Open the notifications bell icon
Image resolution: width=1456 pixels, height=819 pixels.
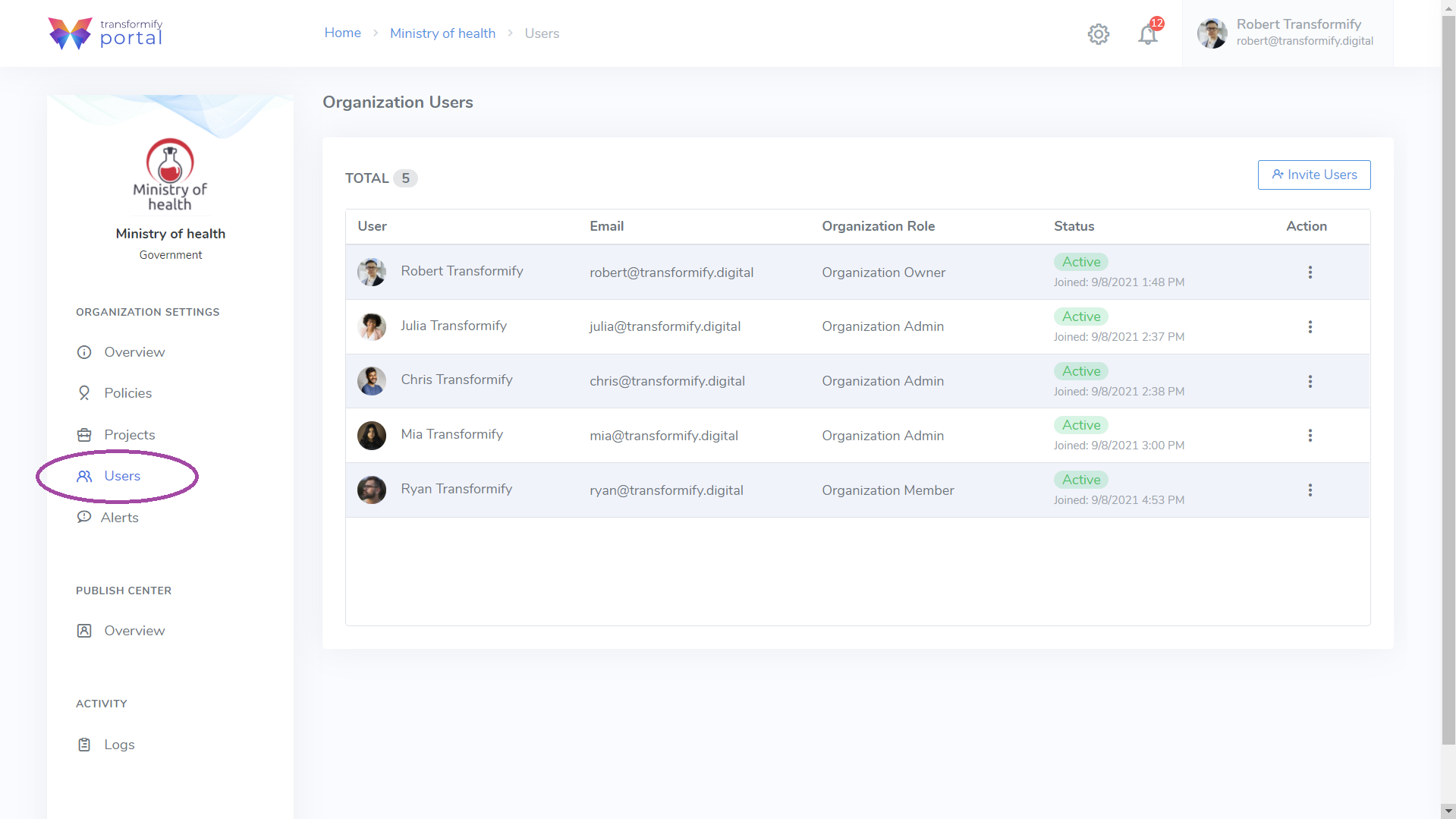tap(1148, 33)
